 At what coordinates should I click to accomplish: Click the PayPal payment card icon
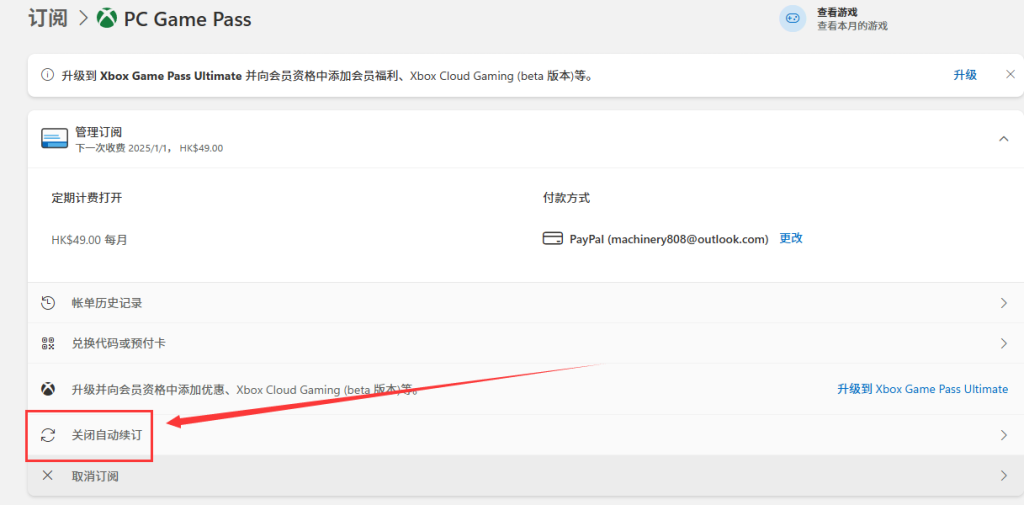tap(552, 239)
